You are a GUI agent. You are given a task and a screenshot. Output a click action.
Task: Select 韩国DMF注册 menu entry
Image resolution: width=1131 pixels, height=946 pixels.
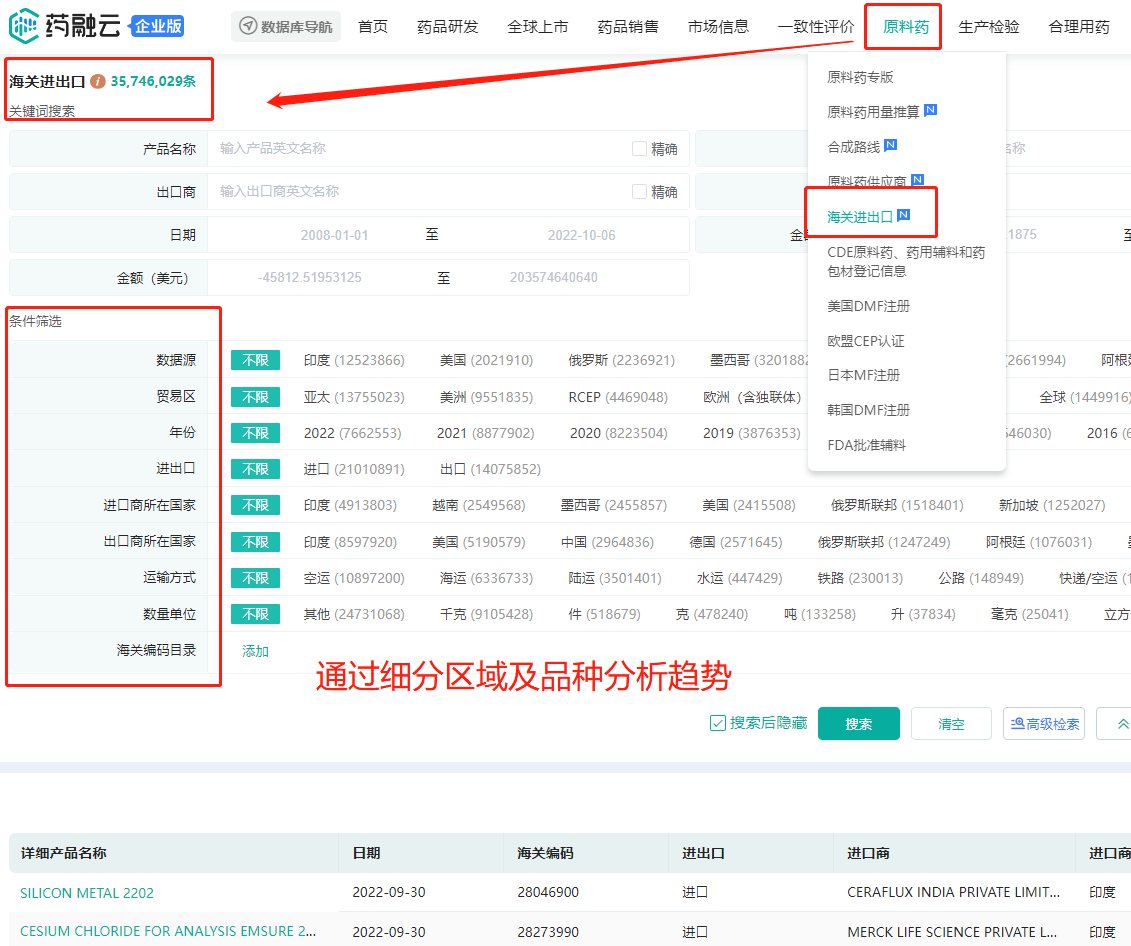point(868,410)
